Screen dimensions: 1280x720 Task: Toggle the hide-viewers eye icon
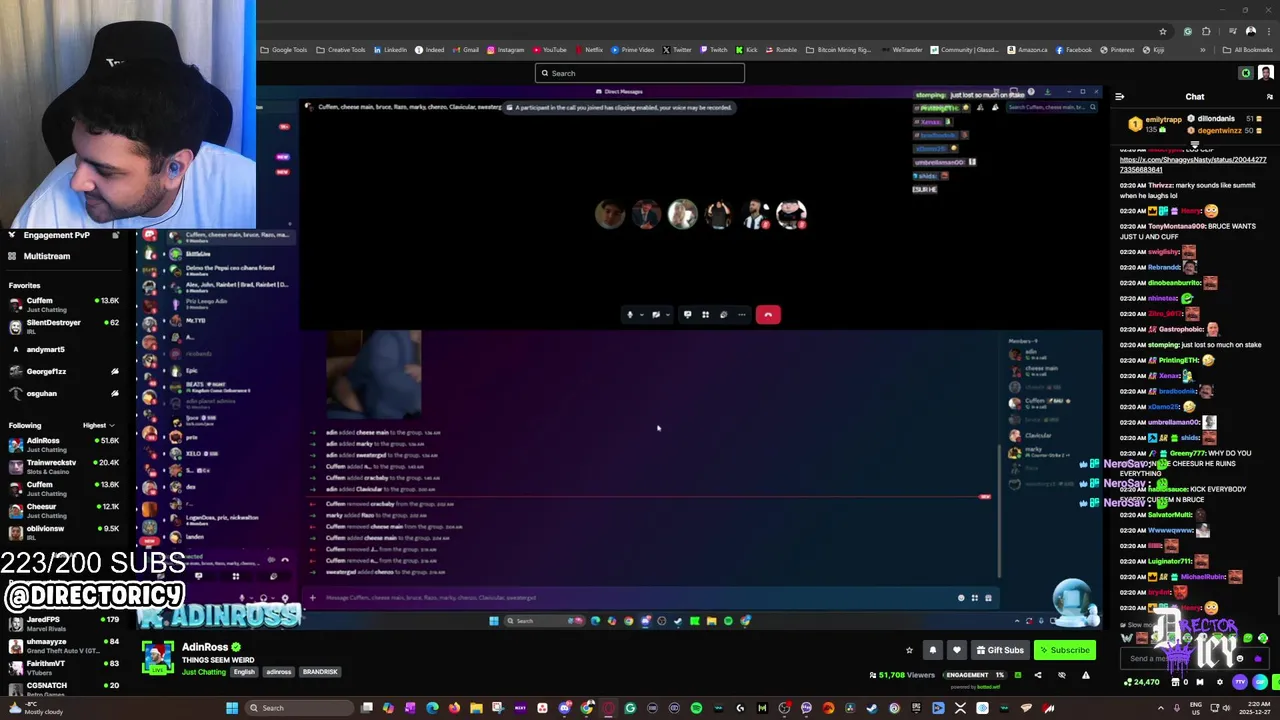pos(1062,675)
